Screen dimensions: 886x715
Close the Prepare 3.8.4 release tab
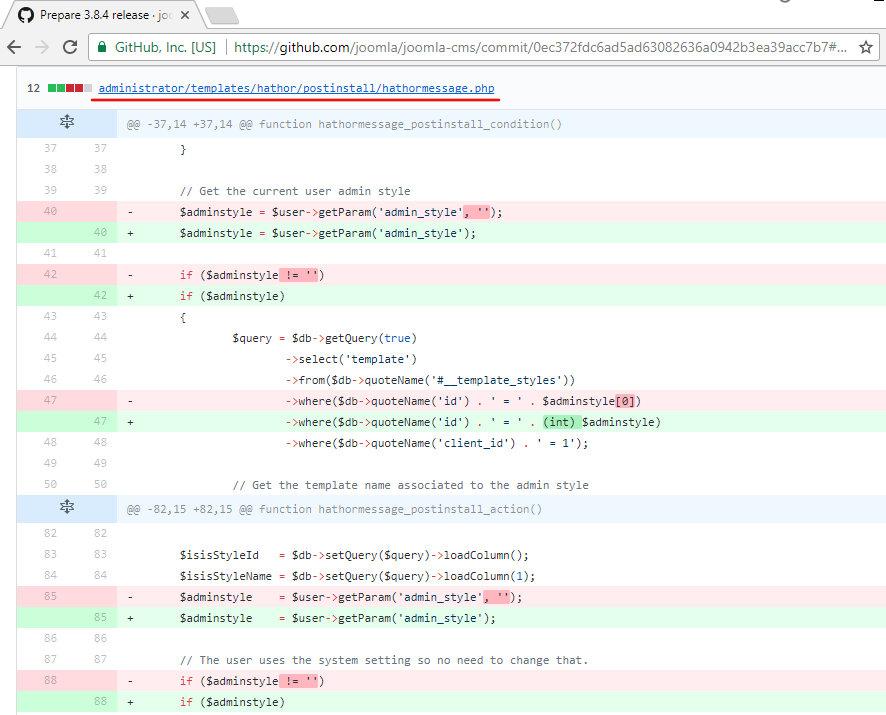(x=185, y=15)
